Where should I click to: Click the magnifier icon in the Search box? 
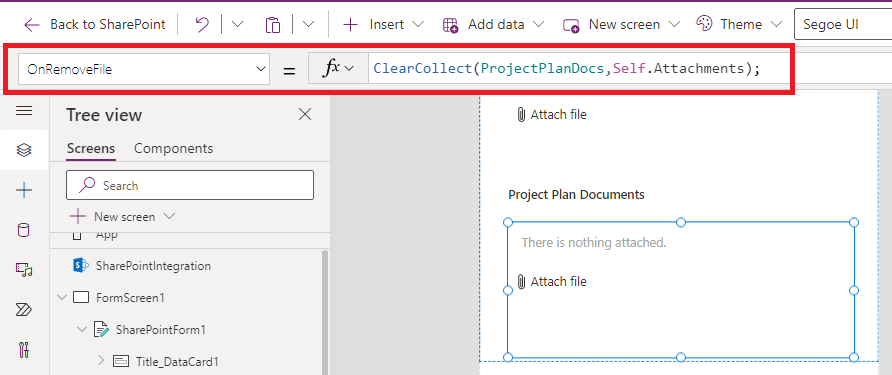click(x=86, y=185)
